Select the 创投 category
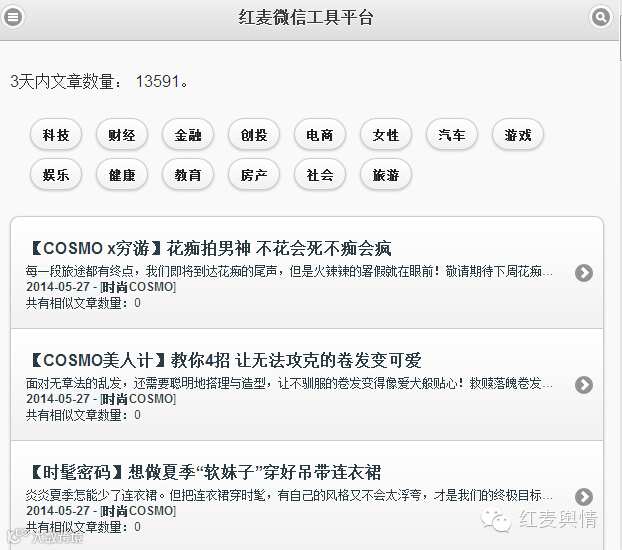This screenshot has width=622, height=550. [x=254, y=135]
